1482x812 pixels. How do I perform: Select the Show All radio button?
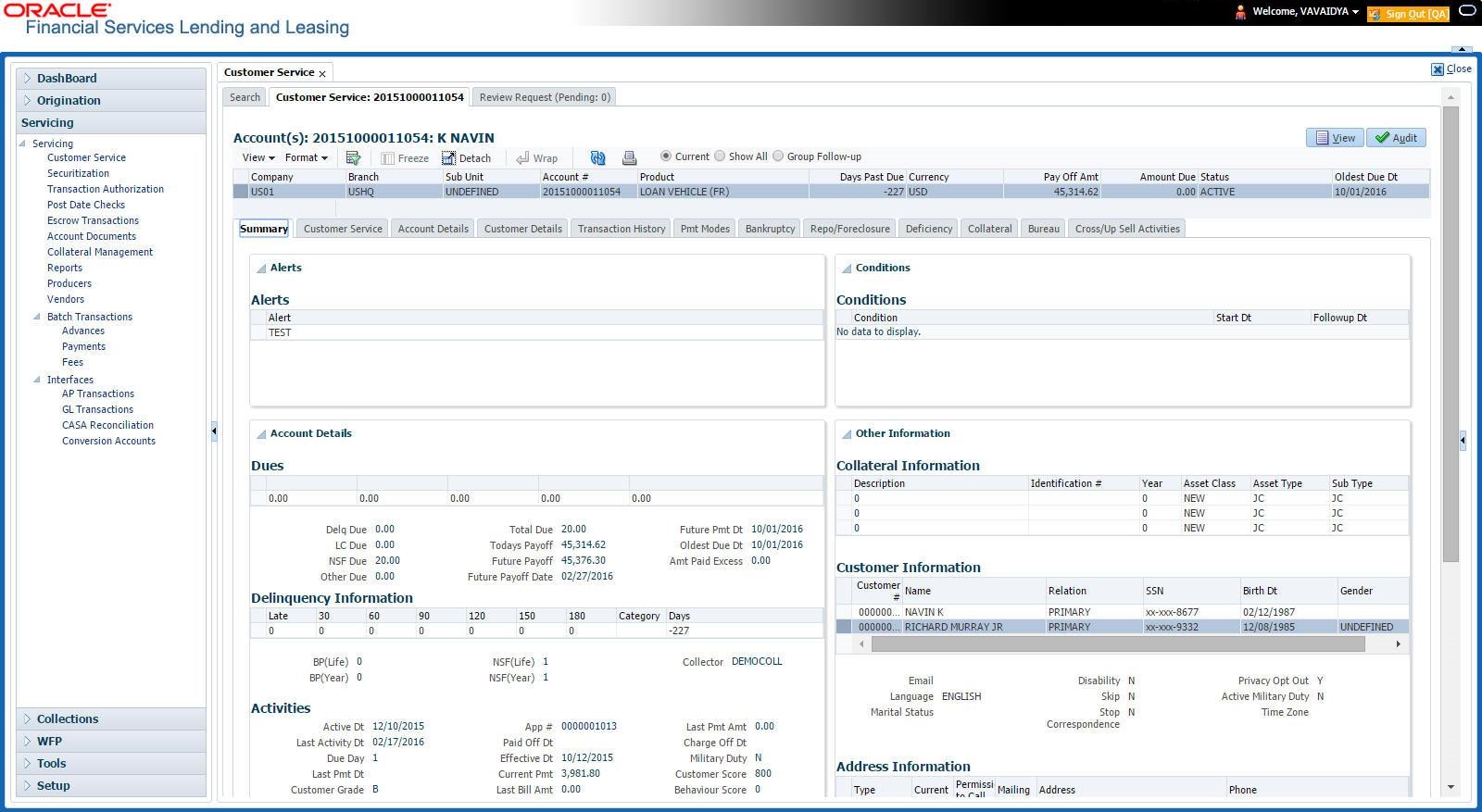pos(720,156)
